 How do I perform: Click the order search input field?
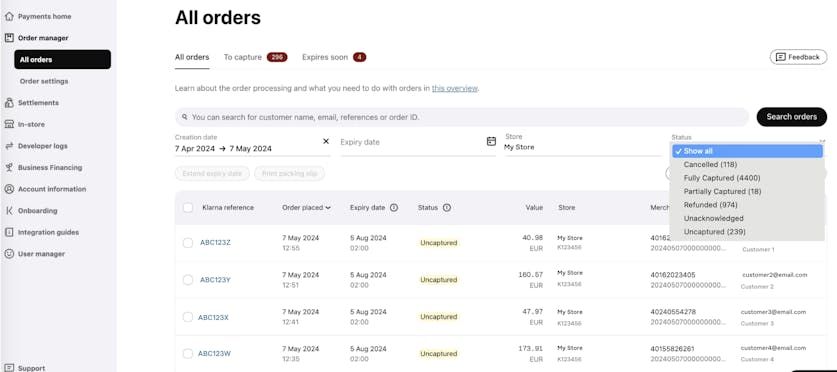[x=462, y=117]
